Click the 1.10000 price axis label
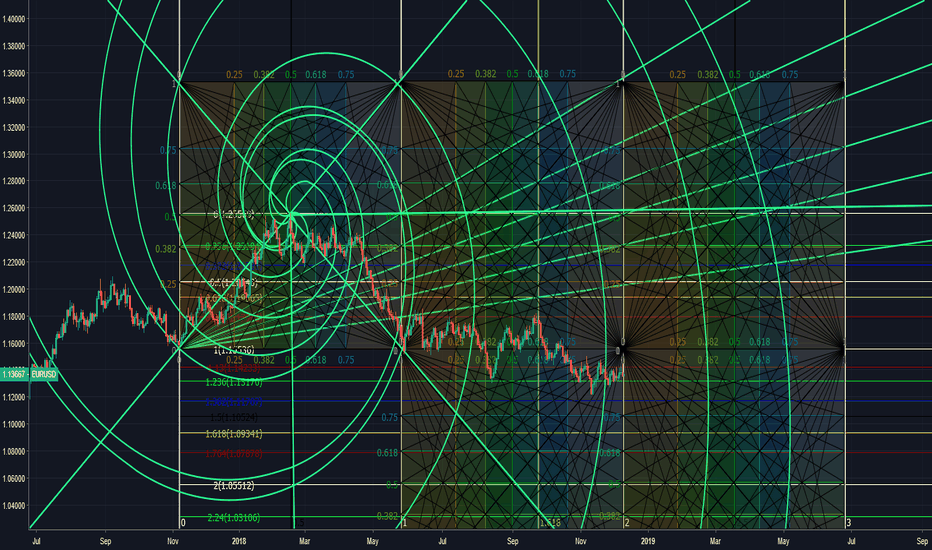Viewport: 932px width, 550px height. 14,425
